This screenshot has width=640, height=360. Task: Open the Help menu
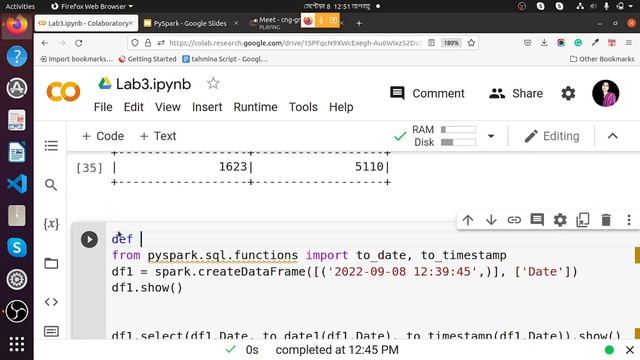pos(341,107)
